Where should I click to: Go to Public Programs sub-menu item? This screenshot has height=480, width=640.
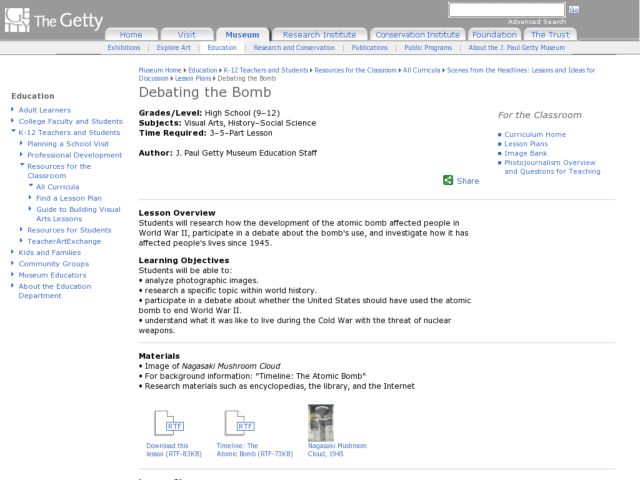click(428, 47)
